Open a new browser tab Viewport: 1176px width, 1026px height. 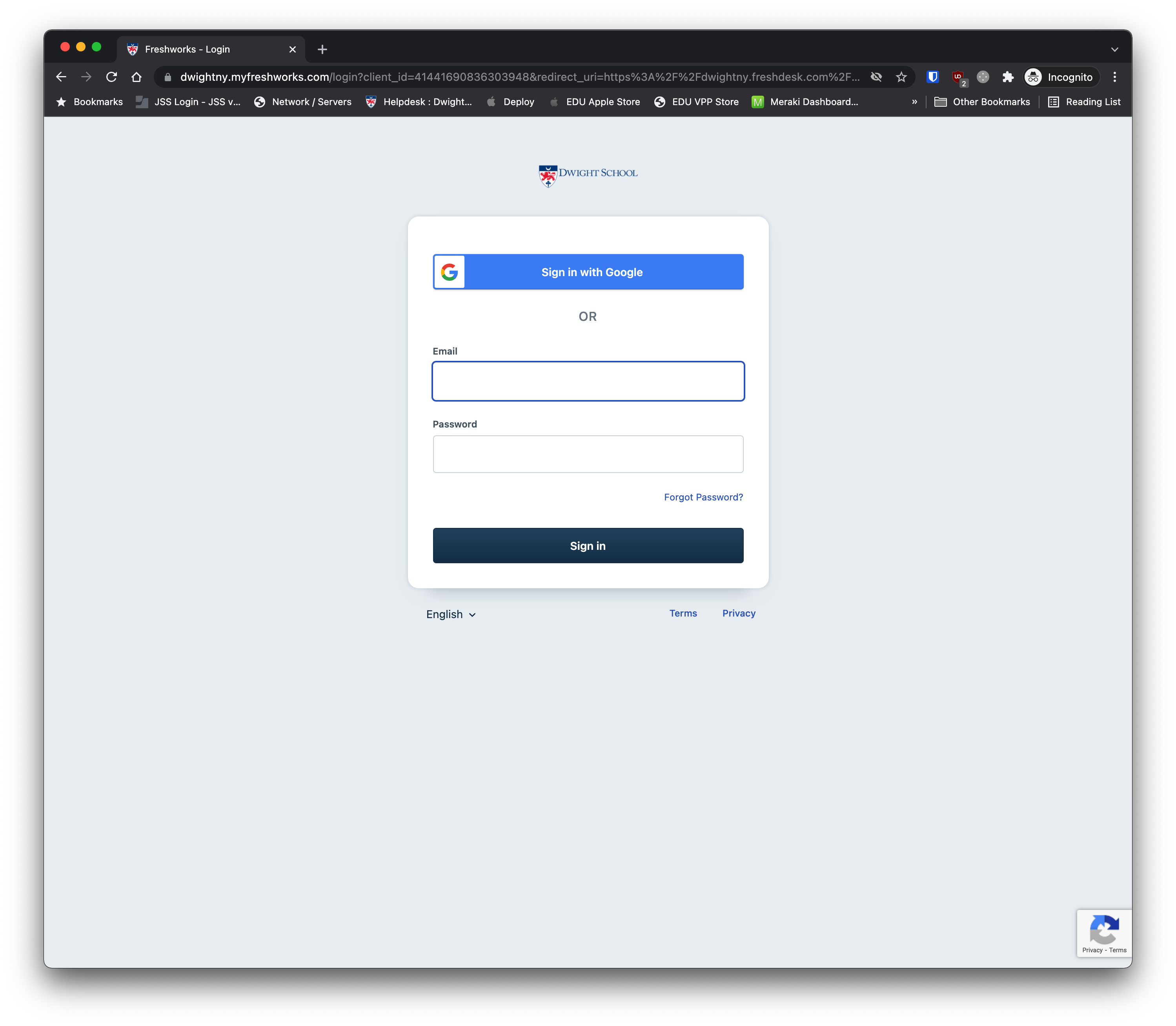[322, 49]
